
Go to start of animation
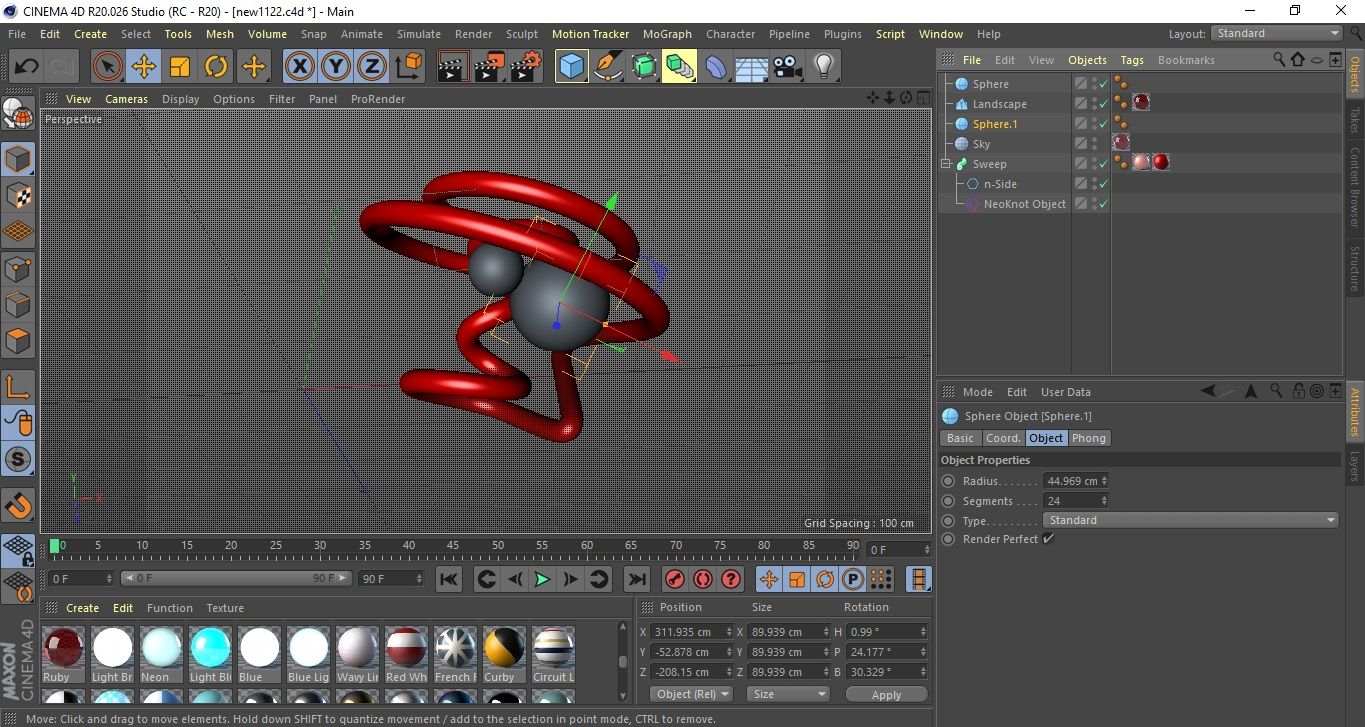point(449,579)
